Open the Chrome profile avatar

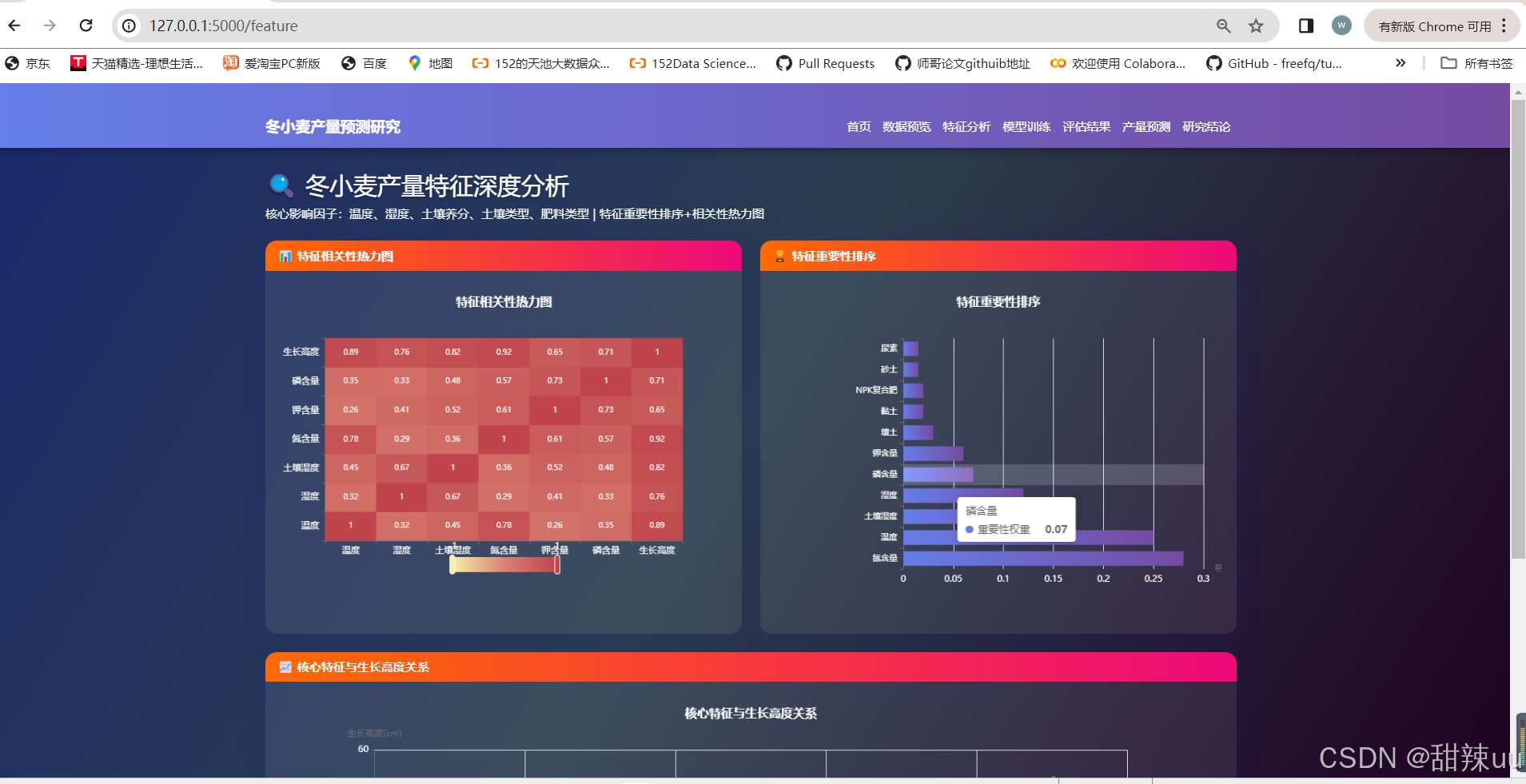coord(1341,26)
